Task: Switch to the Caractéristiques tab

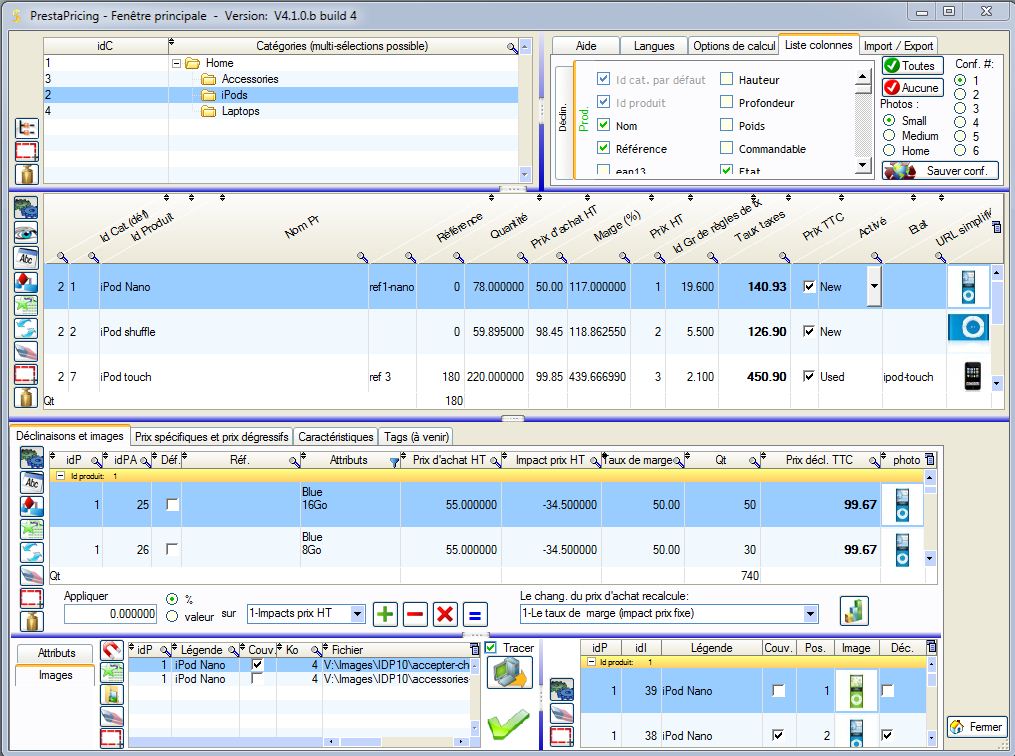Action: (x=336, y=437)
